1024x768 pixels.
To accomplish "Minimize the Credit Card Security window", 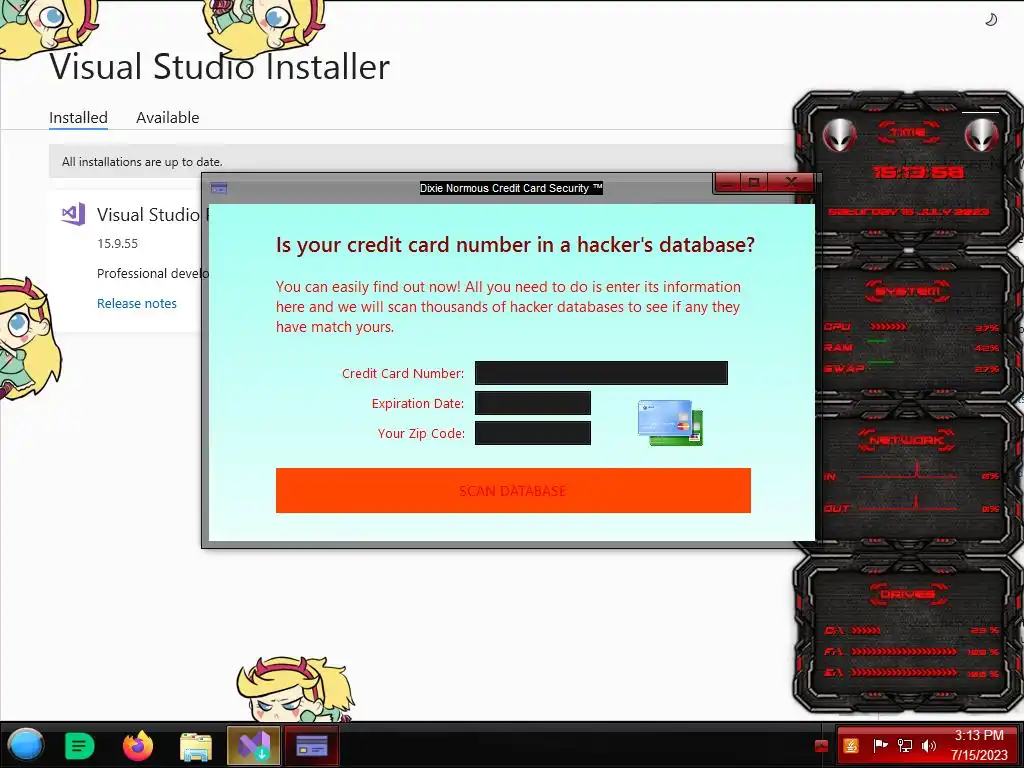I will click(728, 183).
